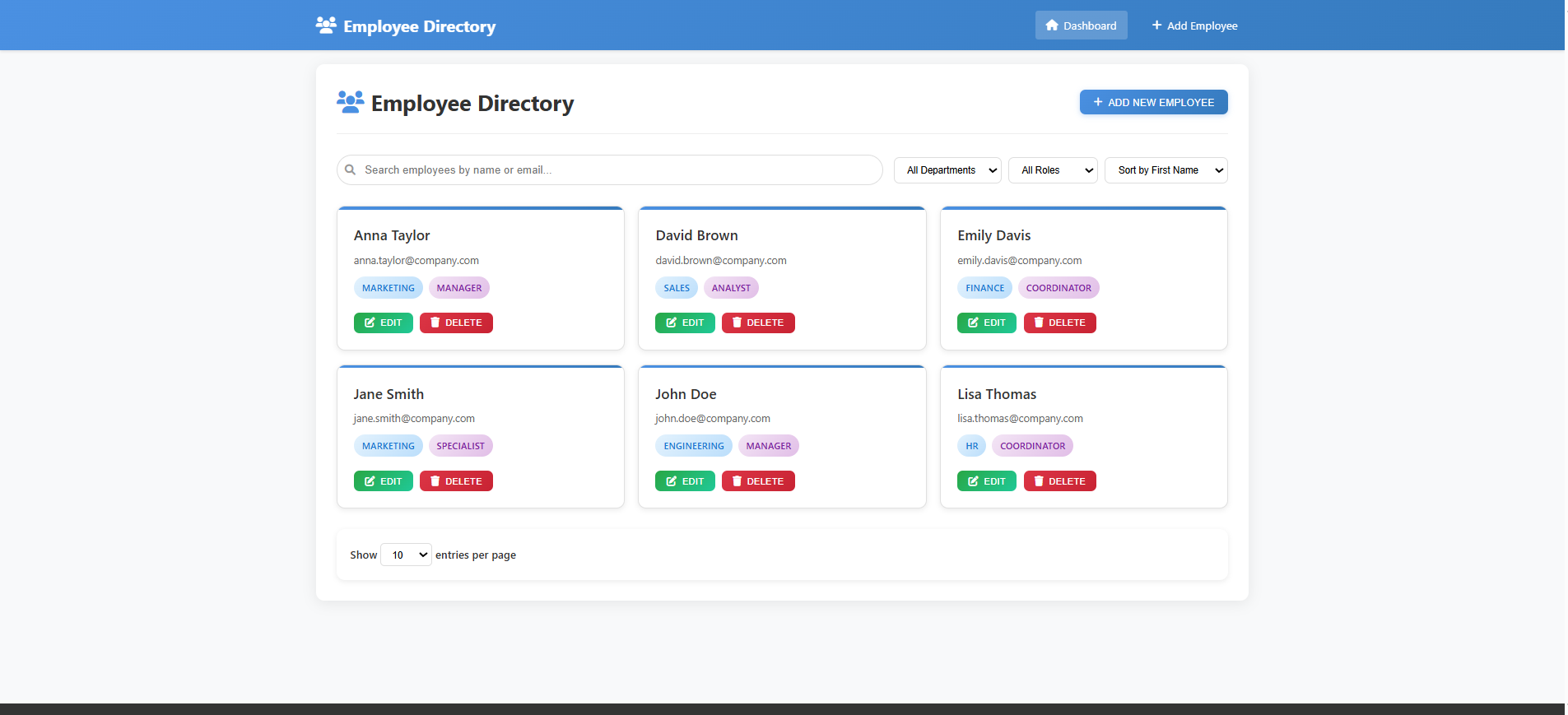Click the search magnifier icon
Image resolution: width=1568 pixels, height=715 pixels.
pyautogui.click(x=350, y=169)
